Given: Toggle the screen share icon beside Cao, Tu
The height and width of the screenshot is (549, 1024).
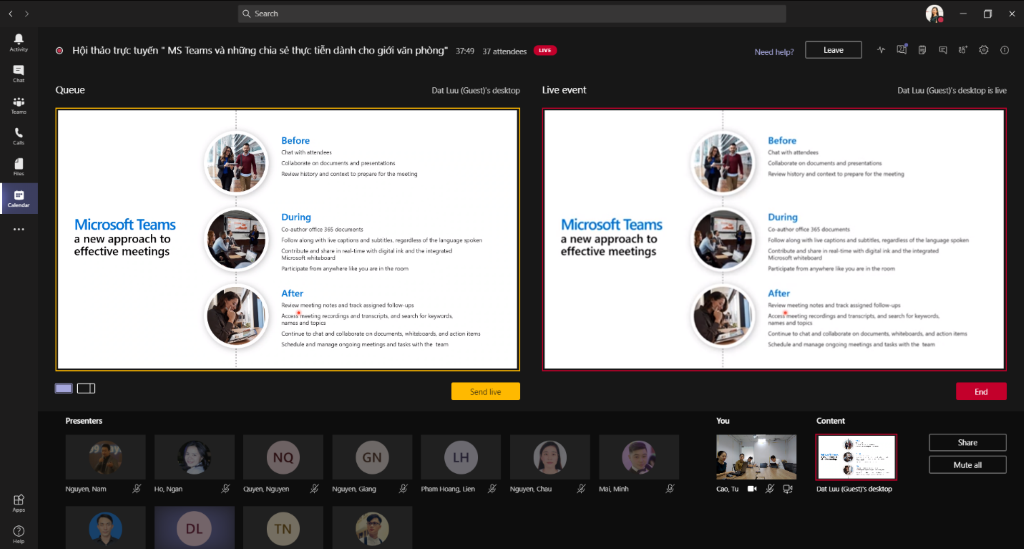Looking at the screenshot, I should tap(788, 488).
